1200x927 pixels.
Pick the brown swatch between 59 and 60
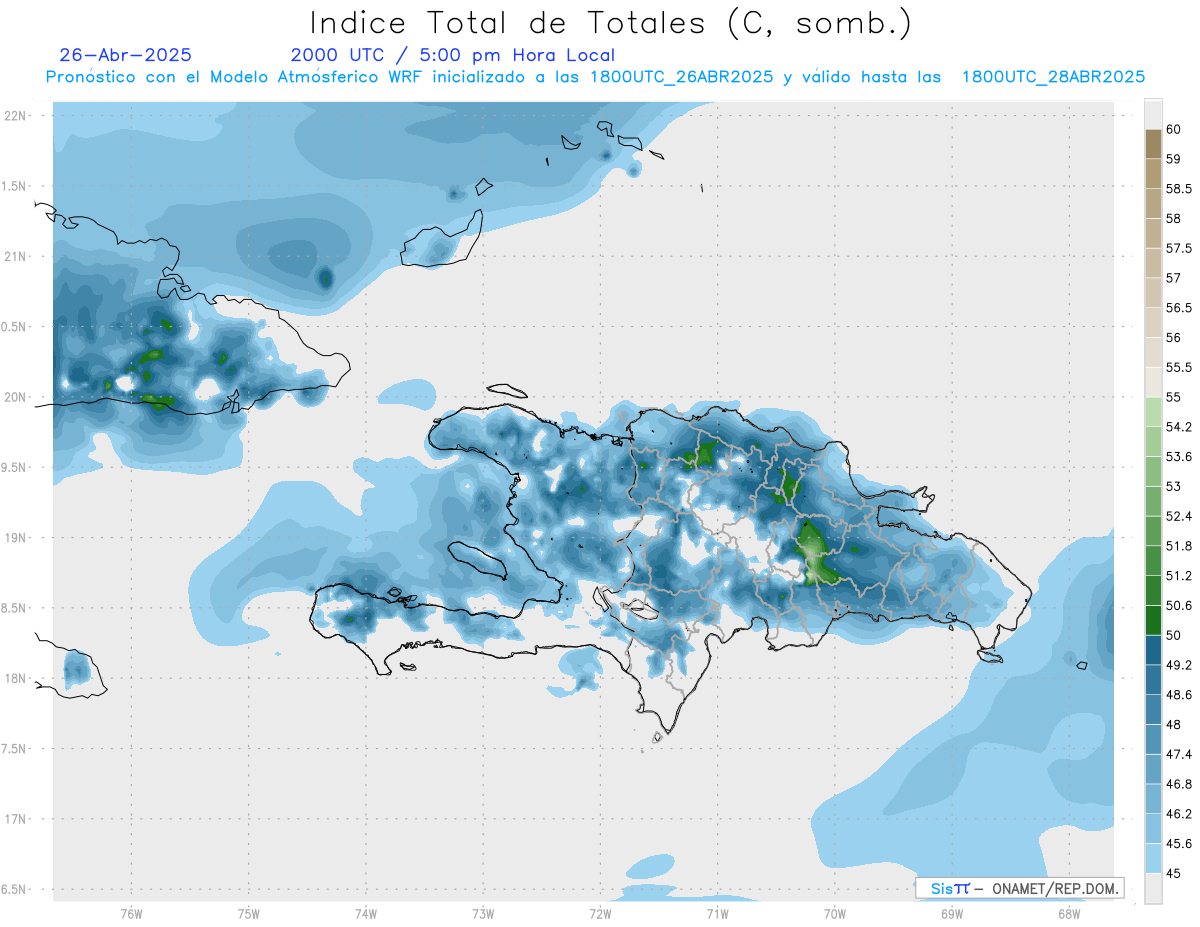tap(1153, 144)
